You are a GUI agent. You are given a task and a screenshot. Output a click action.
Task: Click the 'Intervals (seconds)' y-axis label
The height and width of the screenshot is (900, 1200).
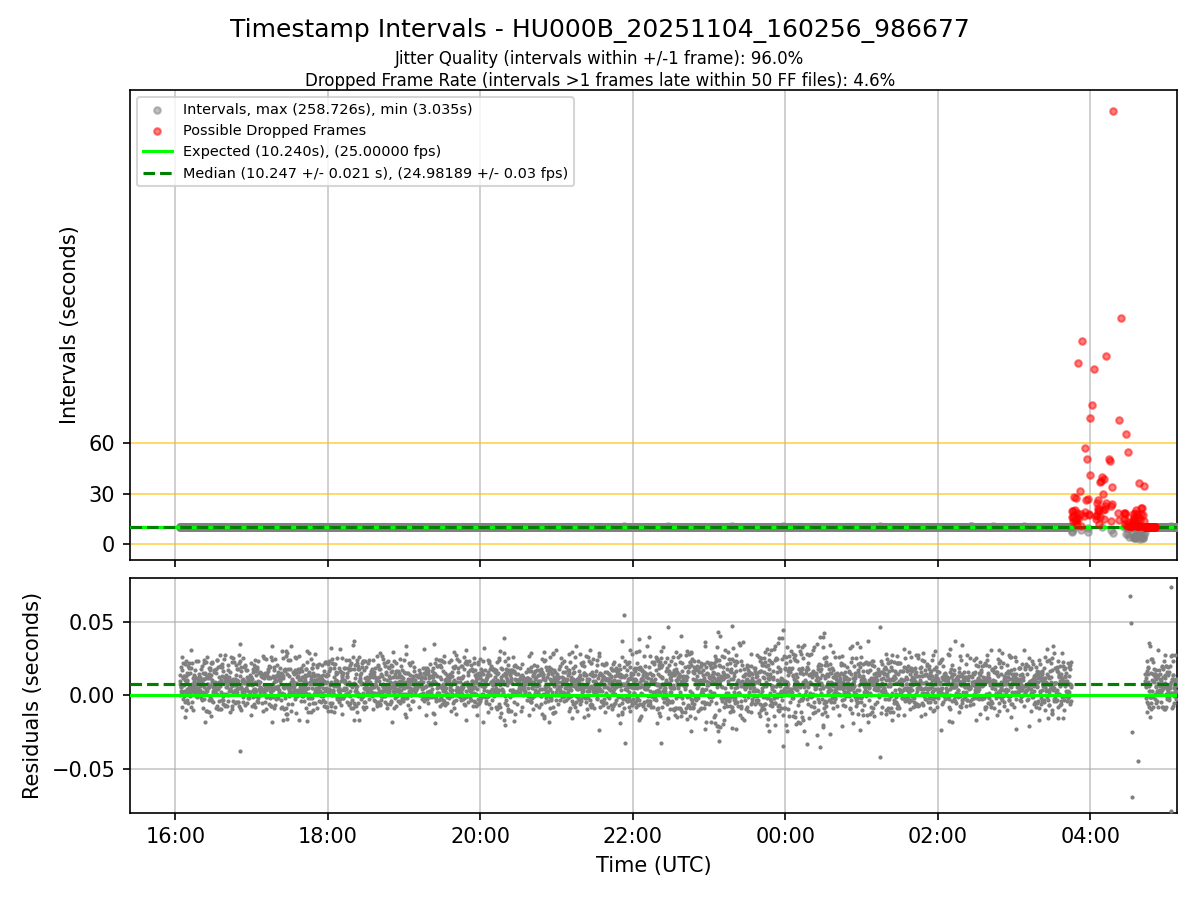[x=68, y=325]
